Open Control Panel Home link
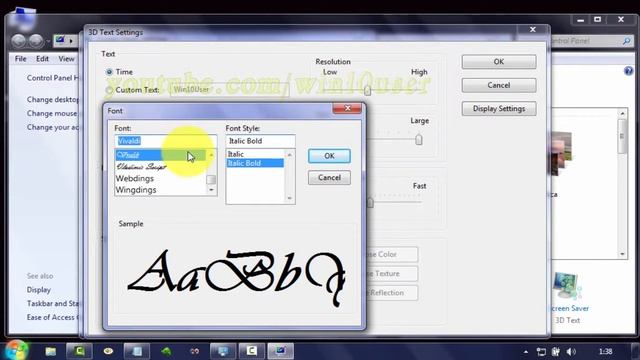The height and width of the screenshot is (360, 640). click(x=53, y=78)
